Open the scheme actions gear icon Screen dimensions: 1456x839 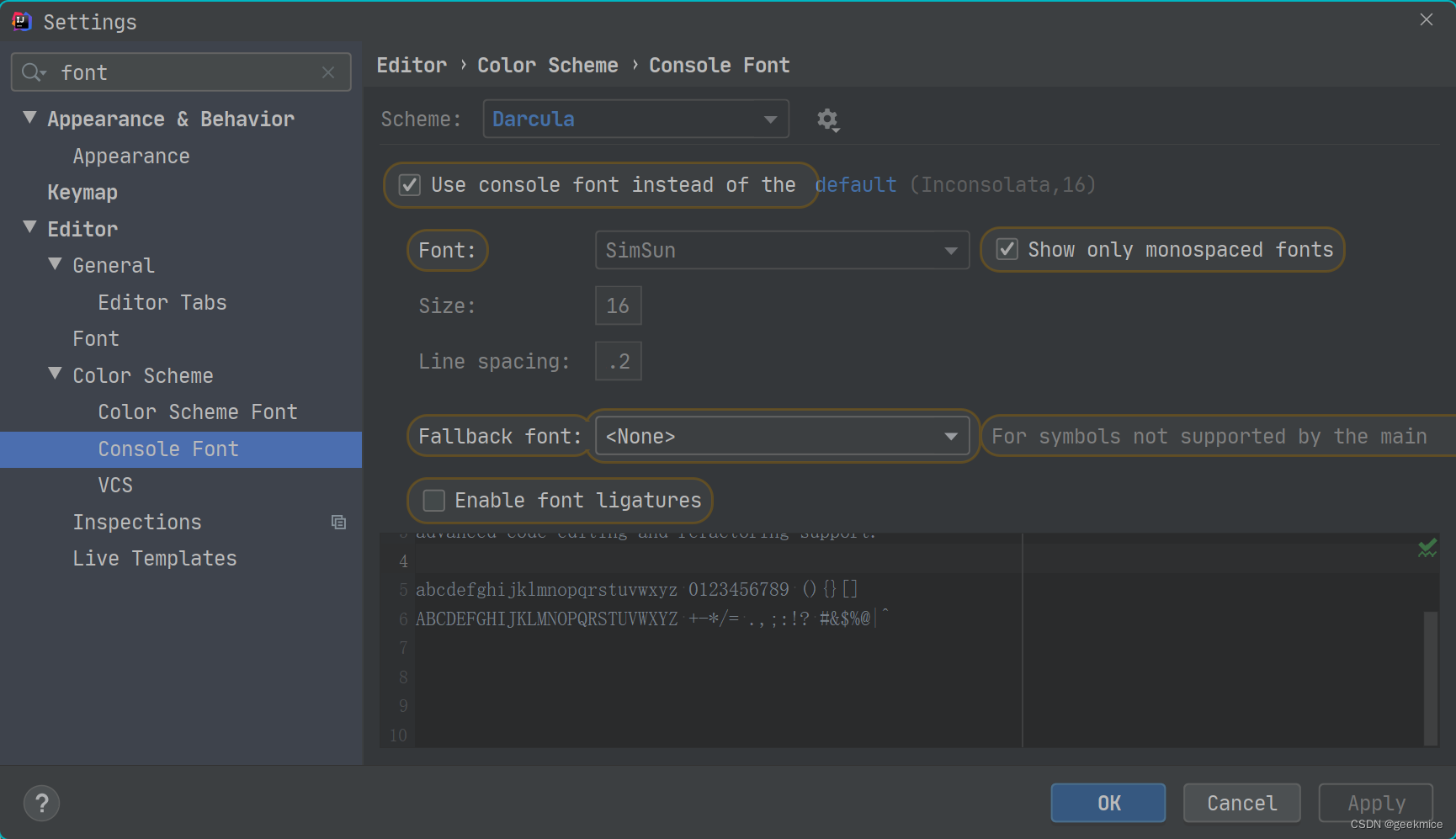(828, 119)
